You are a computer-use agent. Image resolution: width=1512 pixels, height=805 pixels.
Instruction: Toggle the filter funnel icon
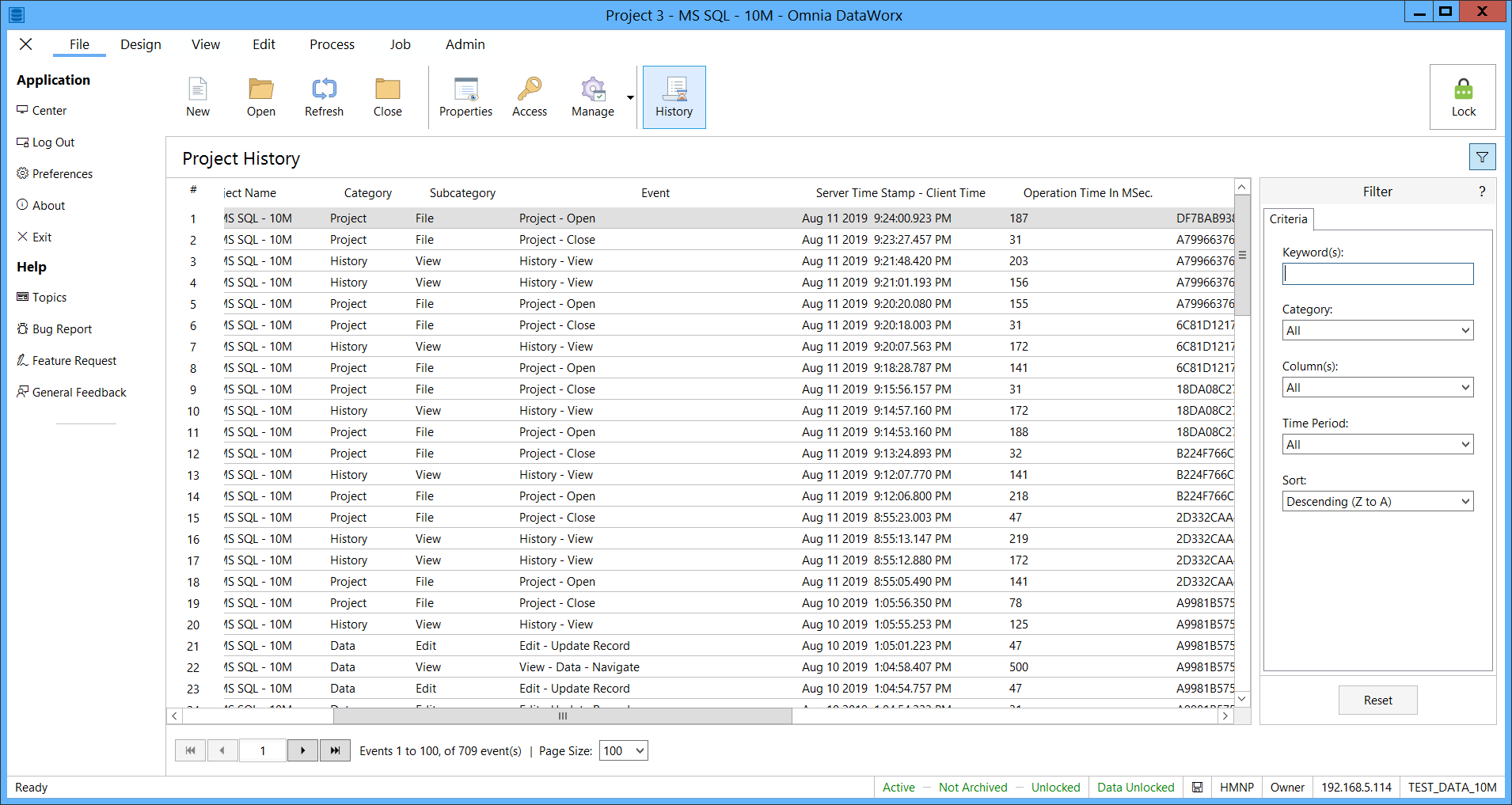coord(1482,158)
